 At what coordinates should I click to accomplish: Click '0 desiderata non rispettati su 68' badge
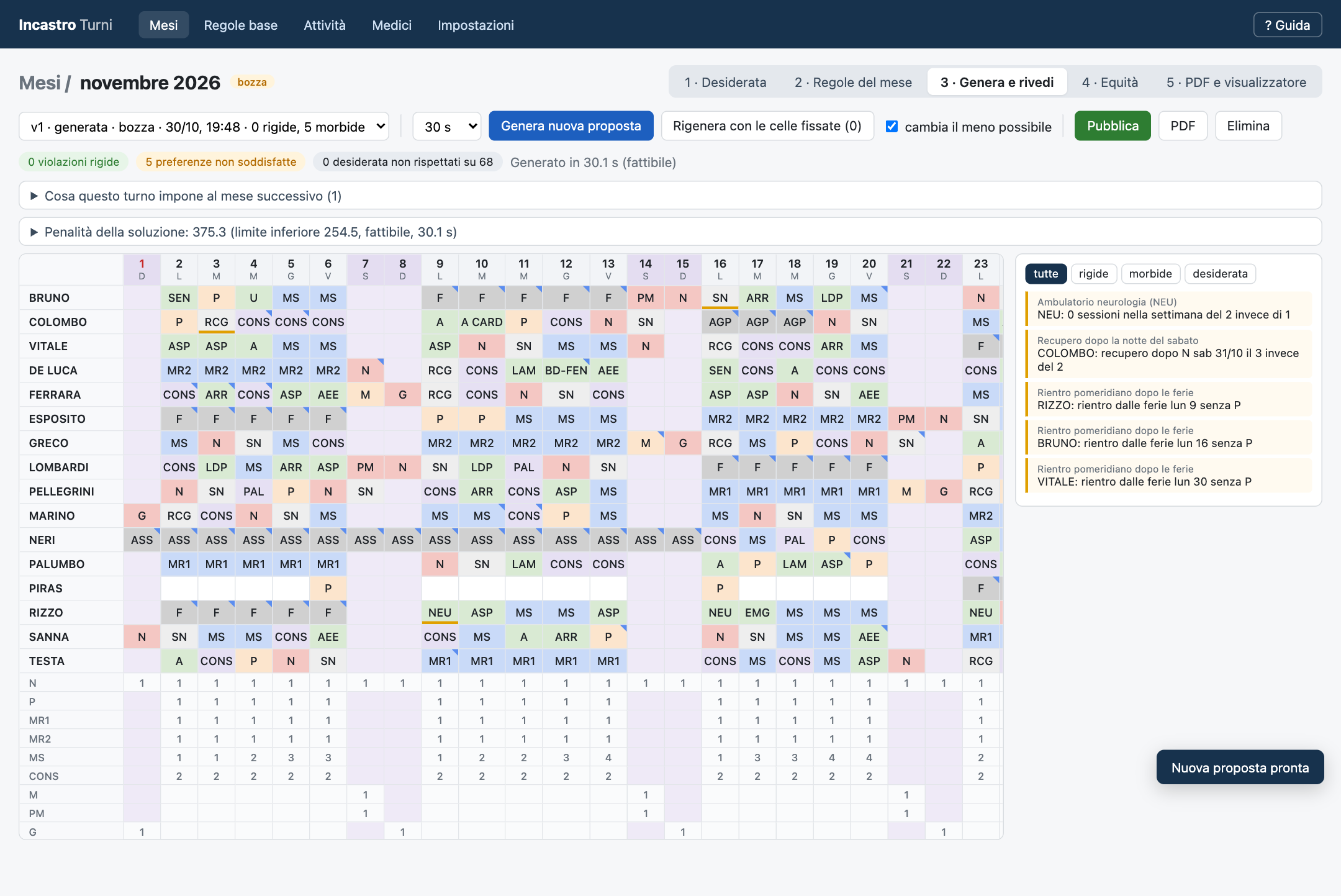[x=408, y=162]
